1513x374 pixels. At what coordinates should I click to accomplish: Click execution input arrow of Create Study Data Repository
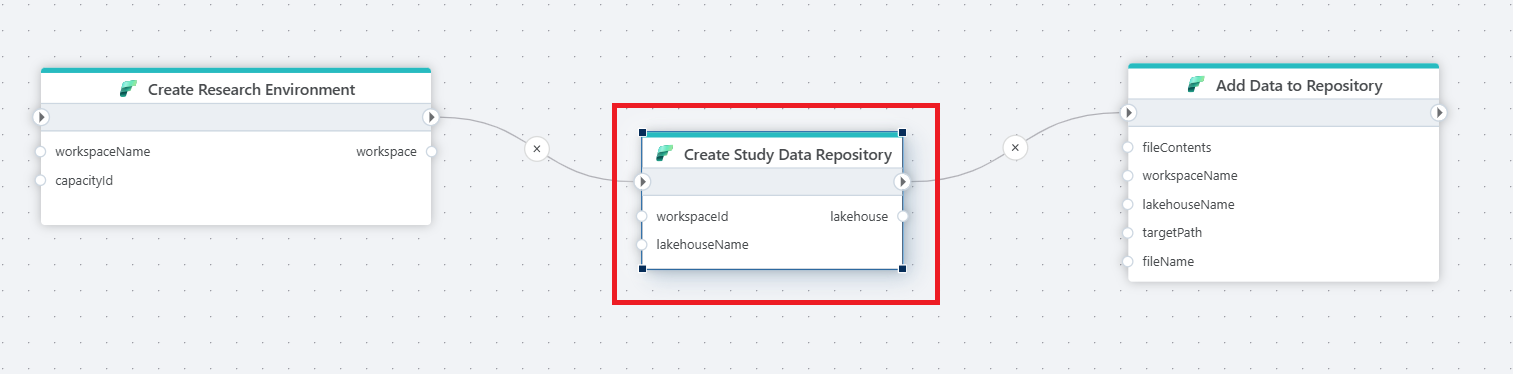pyautogui.click(x=643, y=182)
